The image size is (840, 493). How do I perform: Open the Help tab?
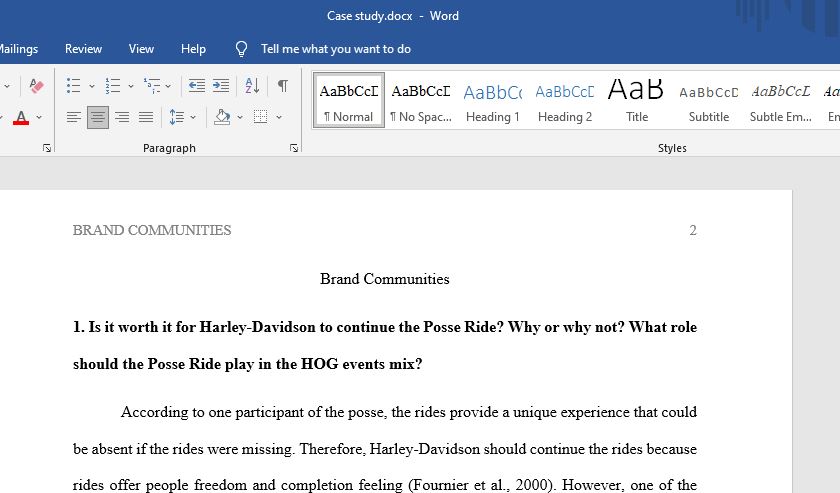coord(193,49)
